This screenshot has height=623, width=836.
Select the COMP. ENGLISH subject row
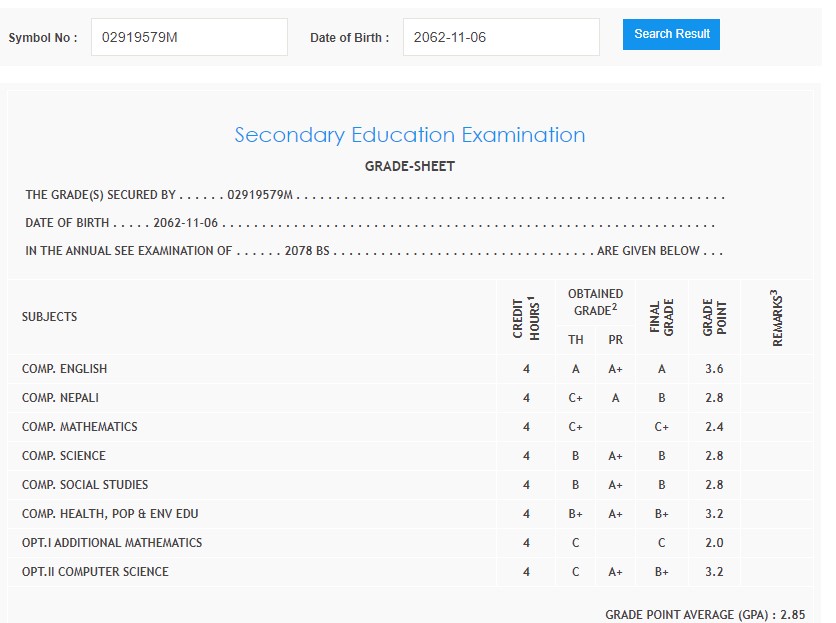[x=64, y=369]
